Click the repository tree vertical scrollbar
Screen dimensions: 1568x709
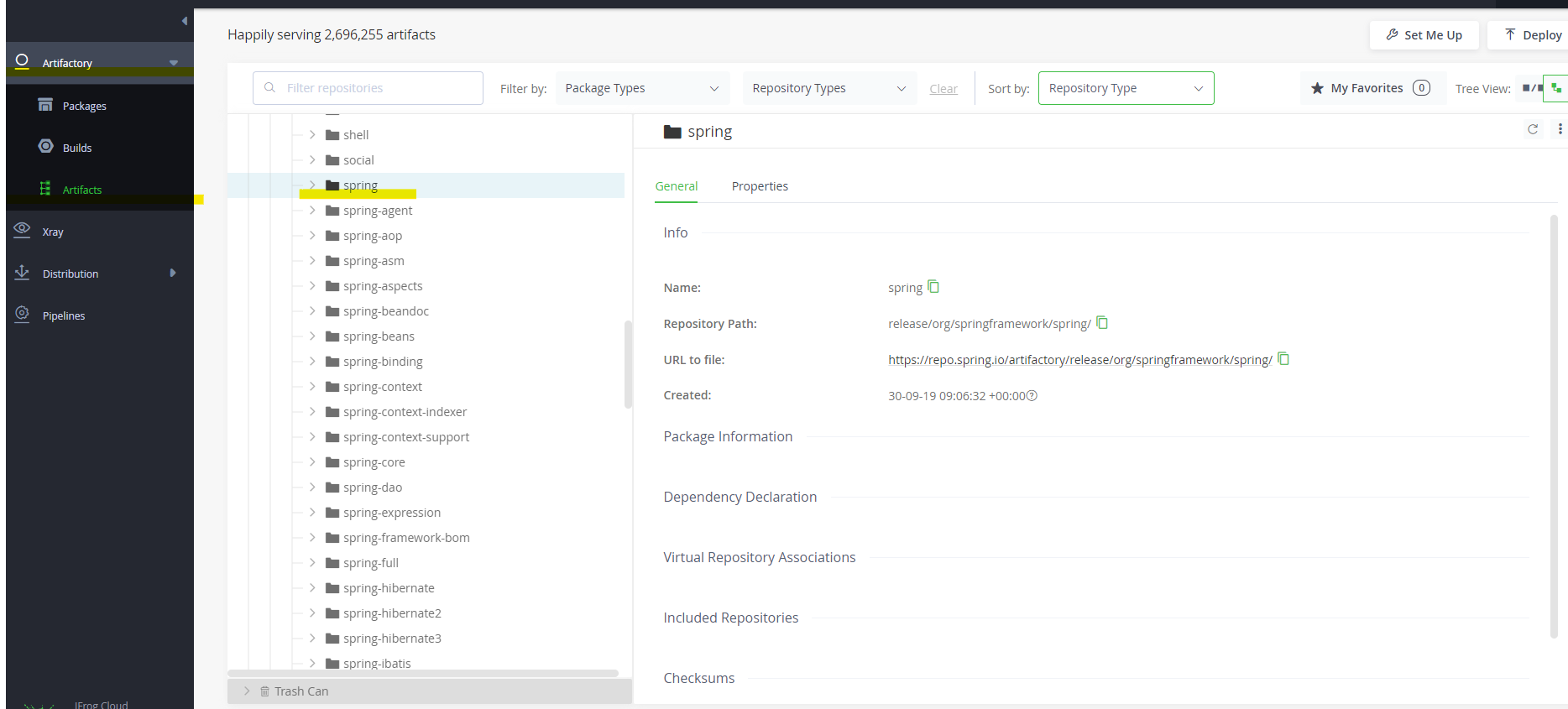tap(628, 364)
